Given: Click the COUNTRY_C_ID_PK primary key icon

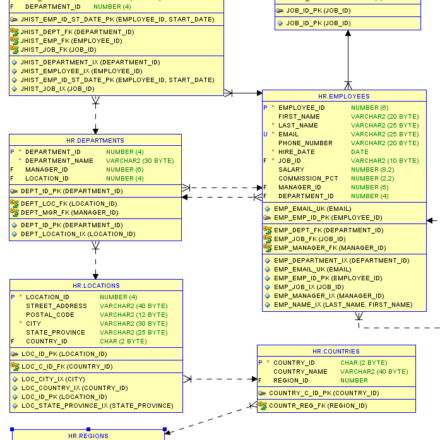Looking at the screenshot, I should [262, 393].
